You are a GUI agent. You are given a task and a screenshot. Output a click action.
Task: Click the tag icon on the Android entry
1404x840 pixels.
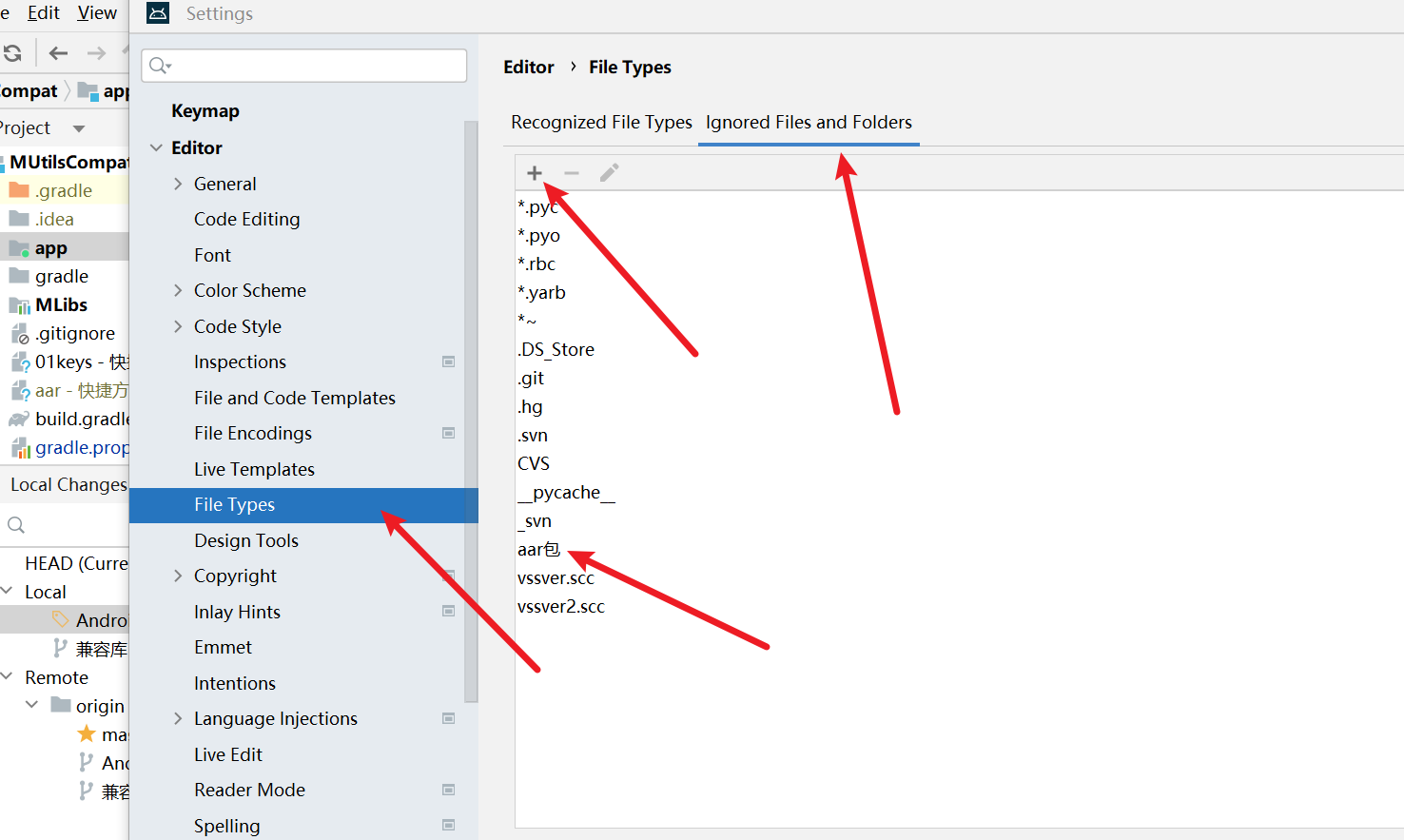click(x=60, y=619)
